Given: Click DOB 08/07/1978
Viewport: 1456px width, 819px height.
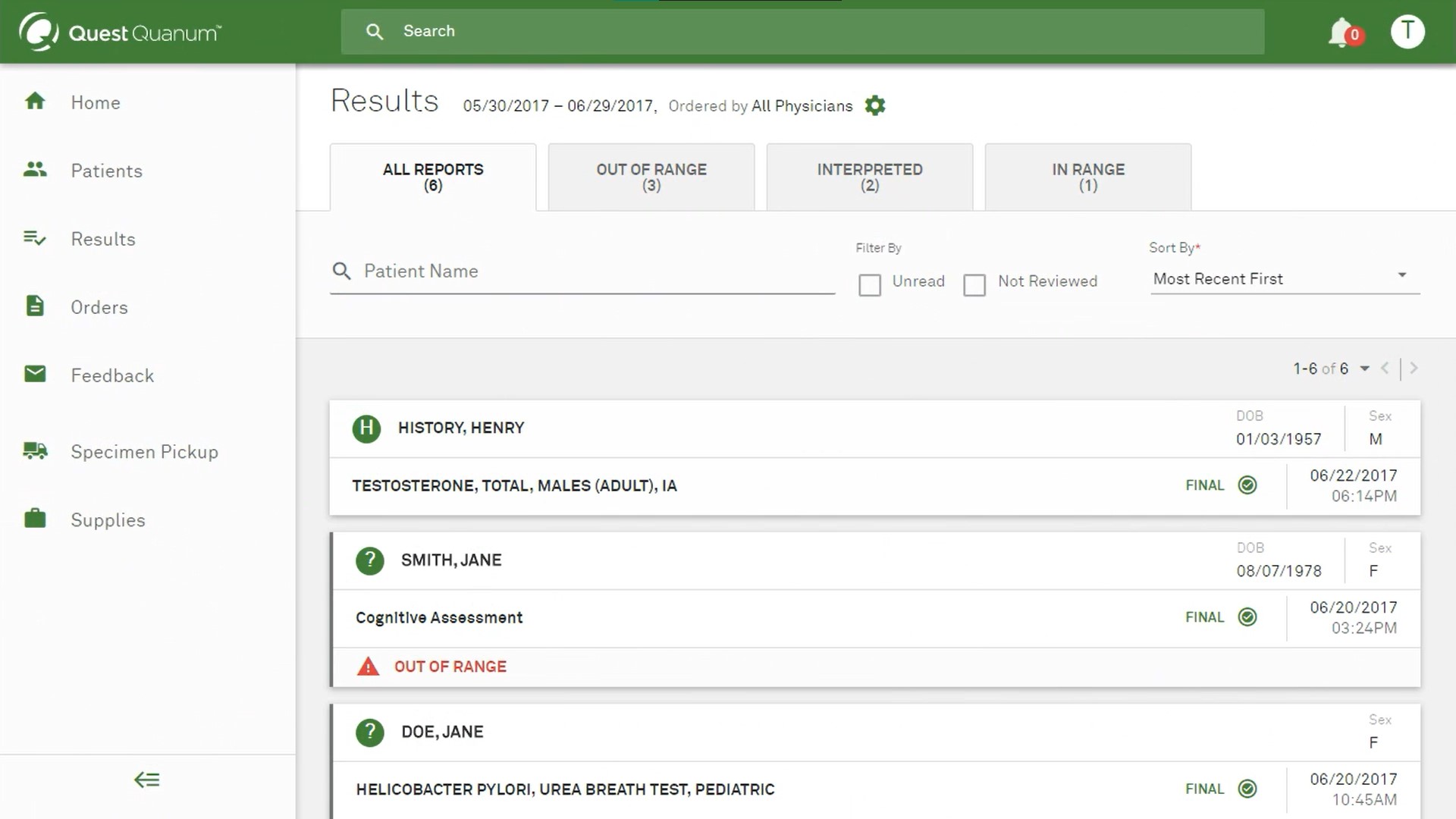Looking at the screenshot, I should [x=1279, y=571].
